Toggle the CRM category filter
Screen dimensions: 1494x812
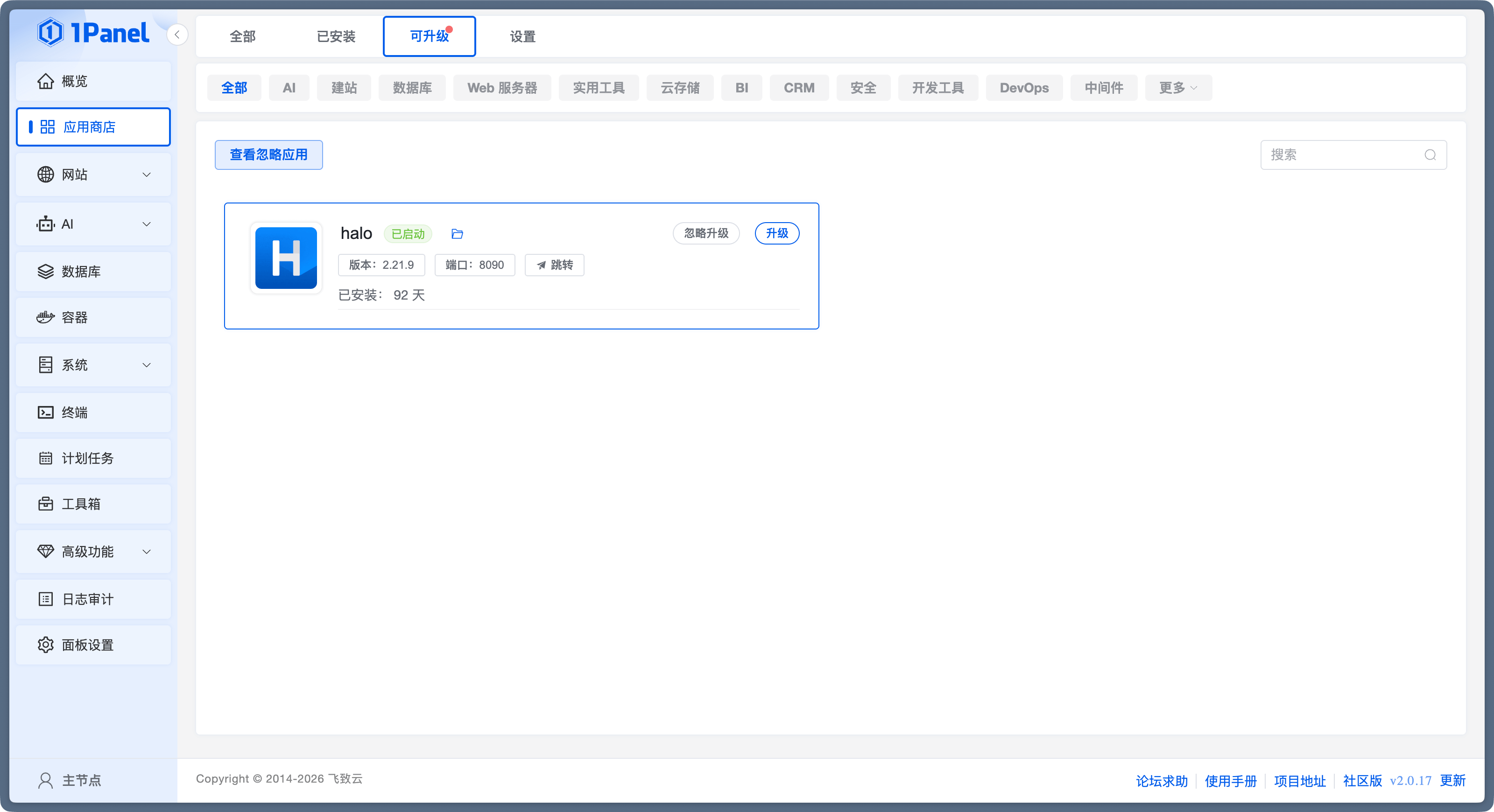pos(799,88)
